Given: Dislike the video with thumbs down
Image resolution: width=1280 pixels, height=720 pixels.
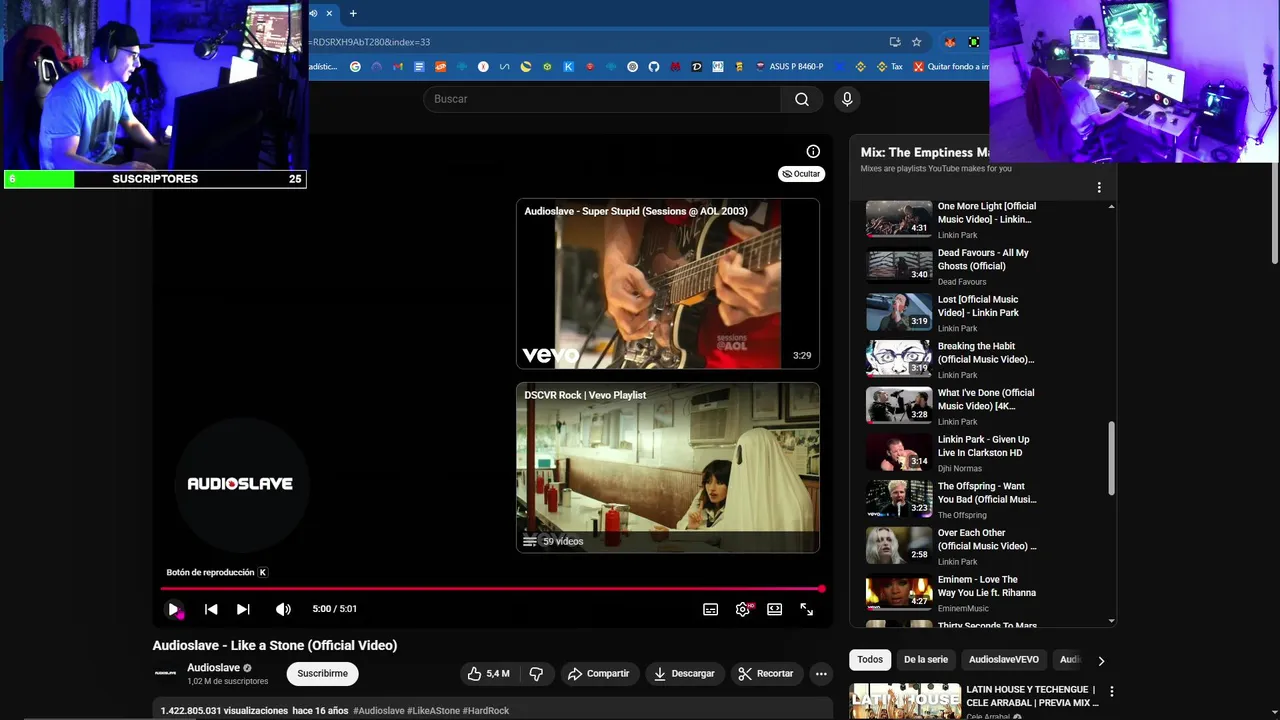Looking at the screenshot, I should coord(536,674).
